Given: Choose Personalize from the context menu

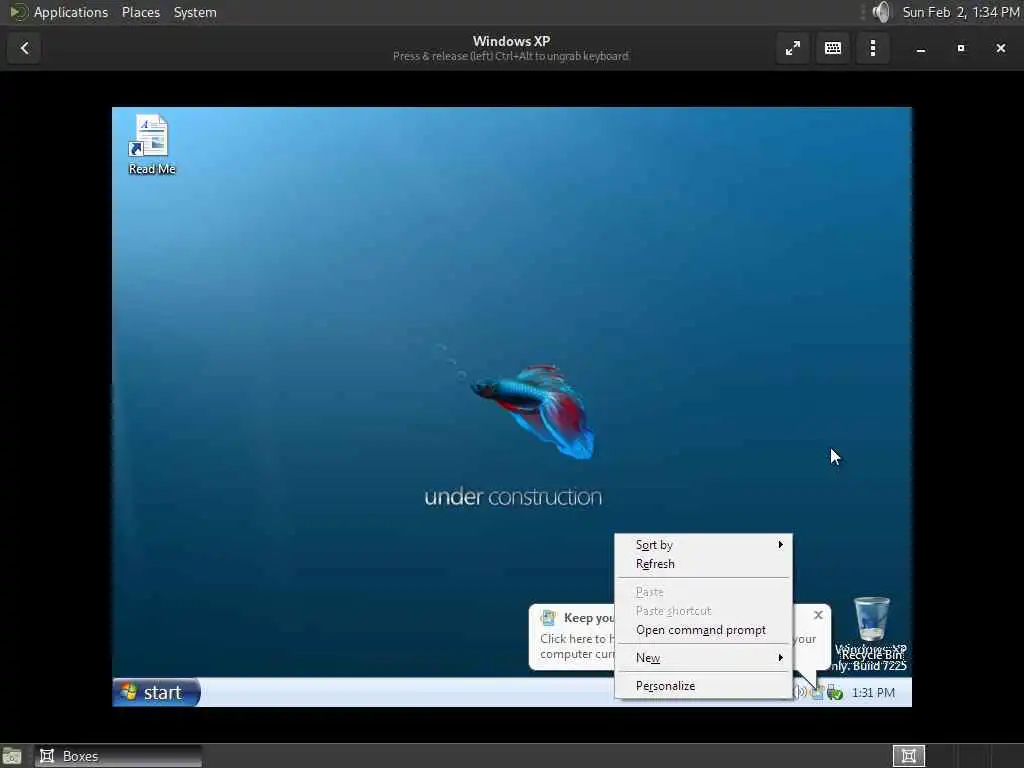Looking at the screenshot, I should [703, 686].
